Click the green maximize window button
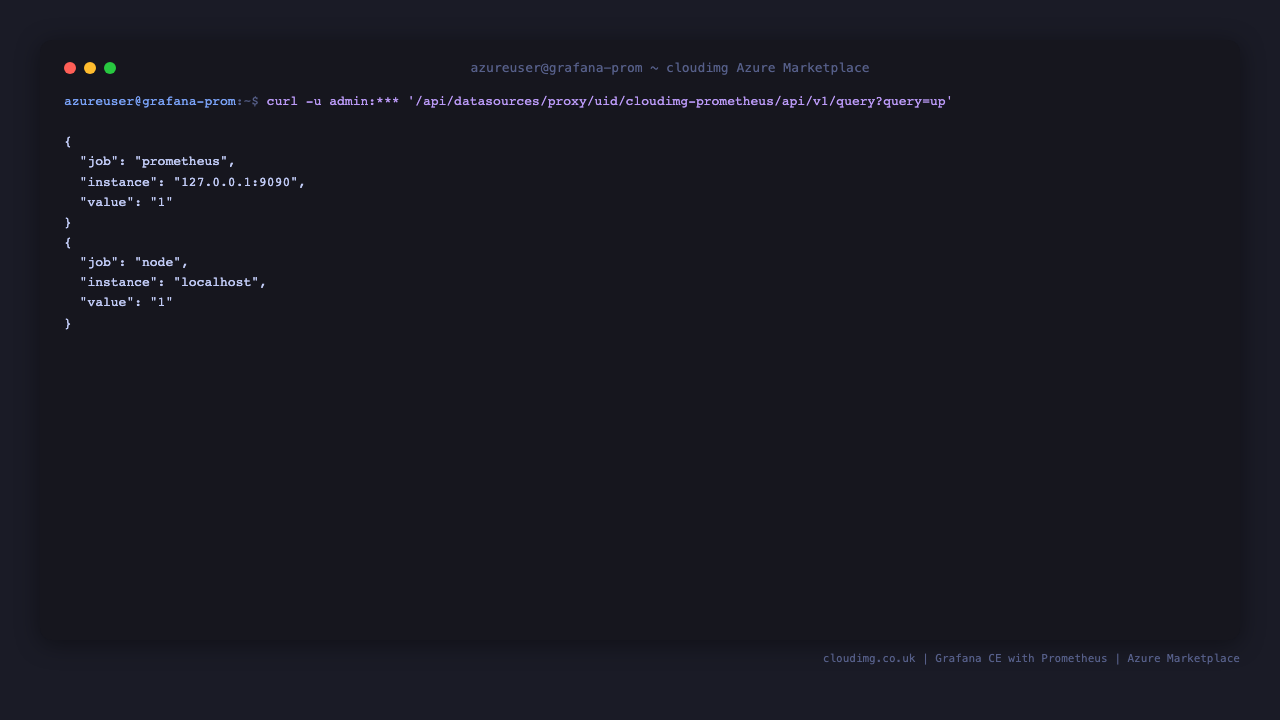The width and height of the screenshot is (1280, 720). [110, 68]
